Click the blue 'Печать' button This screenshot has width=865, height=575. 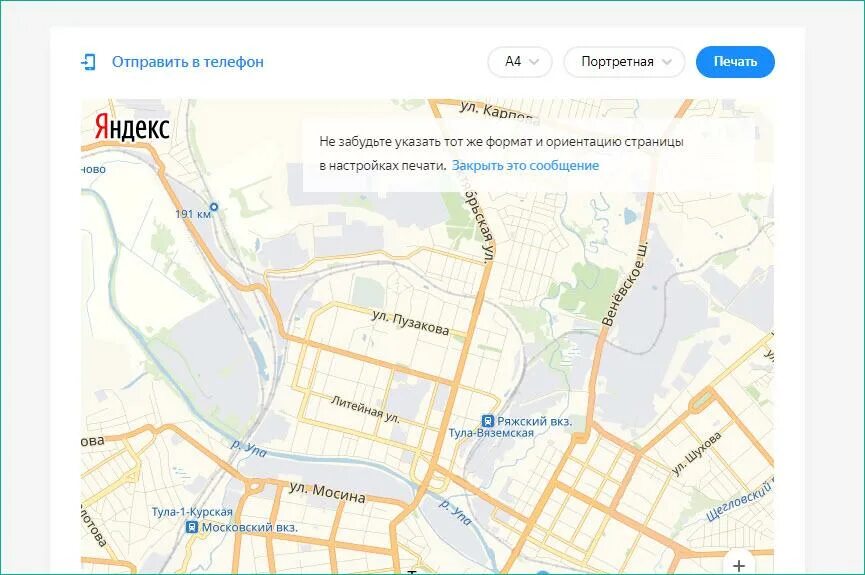[735, 62]
